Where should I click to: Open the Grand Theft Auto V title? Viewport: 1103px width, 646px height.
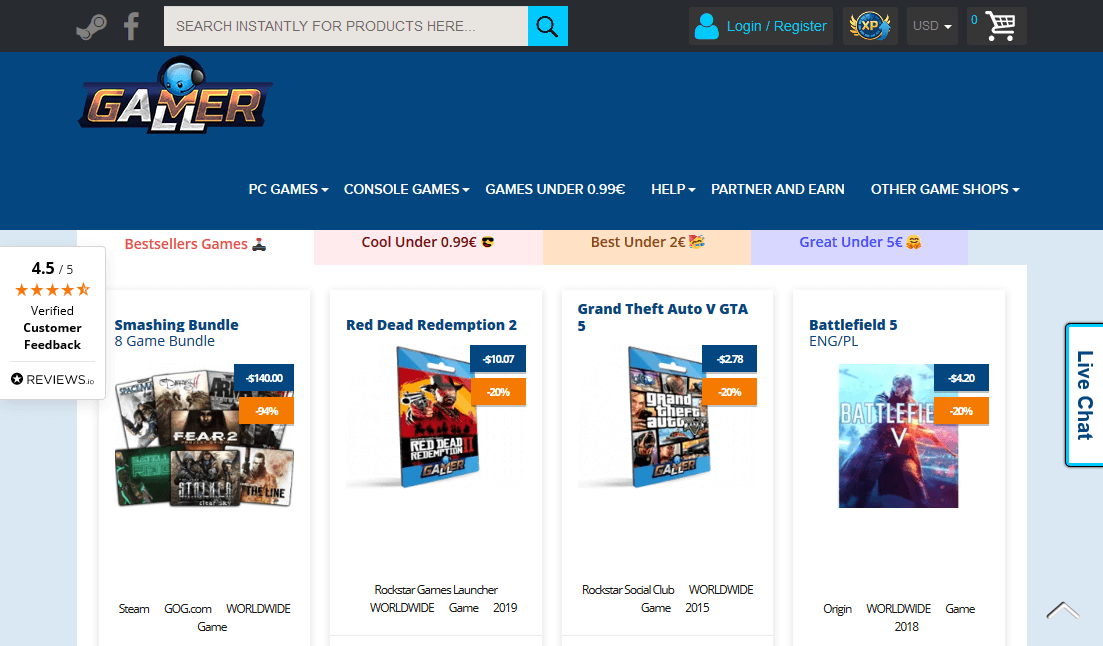[x=663, y=317]
